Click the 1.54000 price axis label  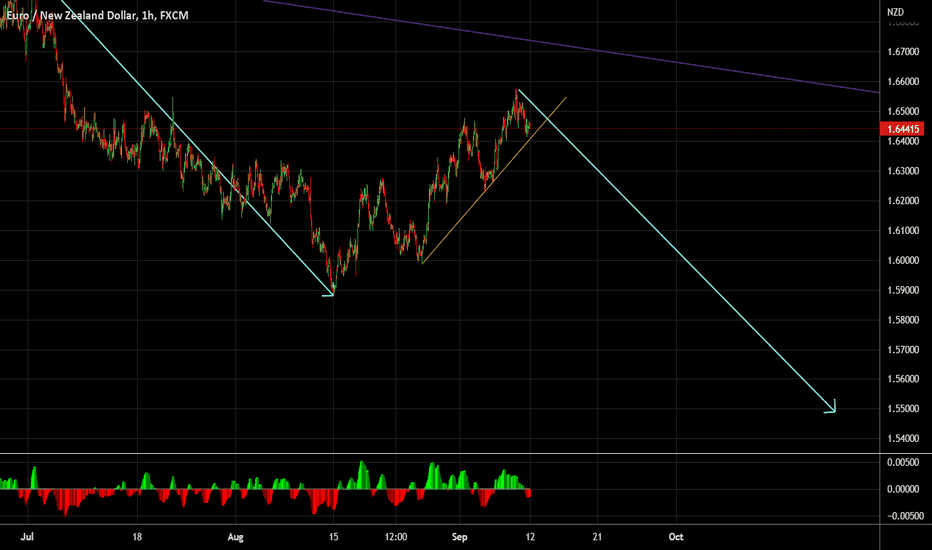pos(903,438)
